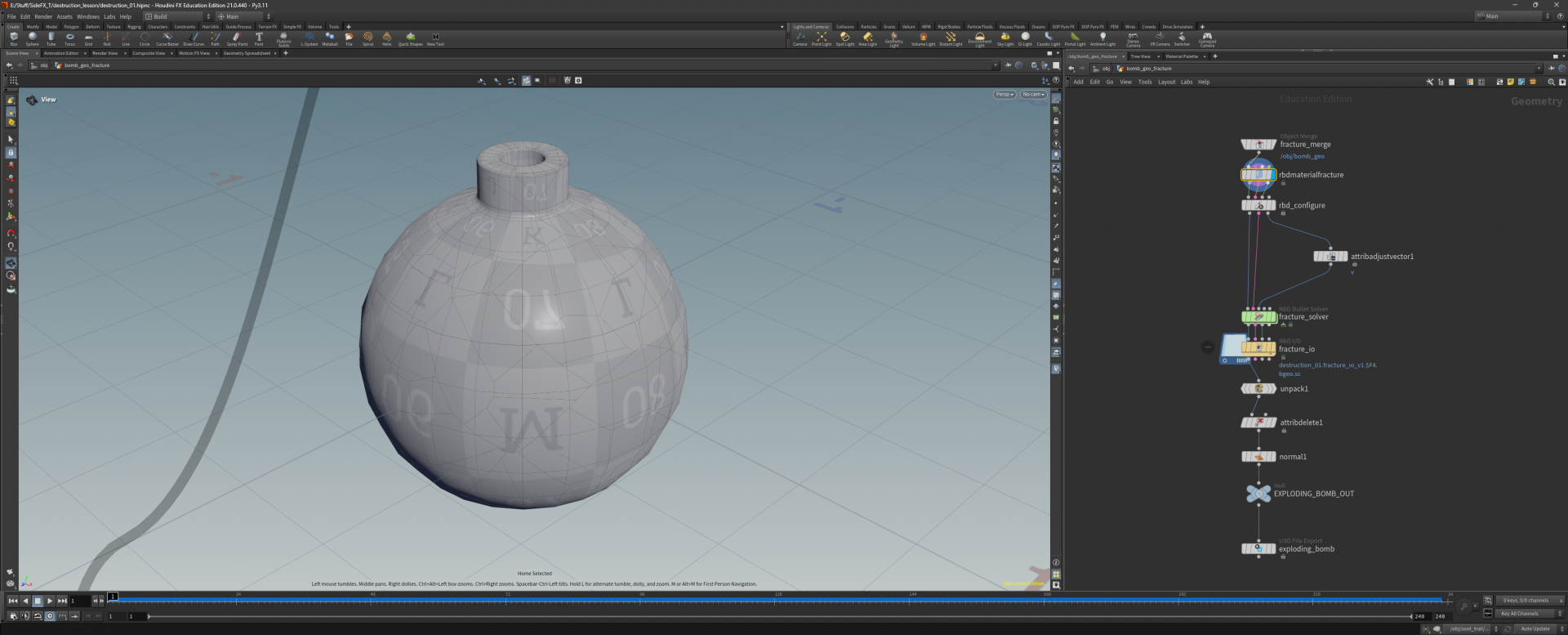1568x635 pixels.
Task: Open the No cam dropdown in viewport
Action: (1033, 95)
